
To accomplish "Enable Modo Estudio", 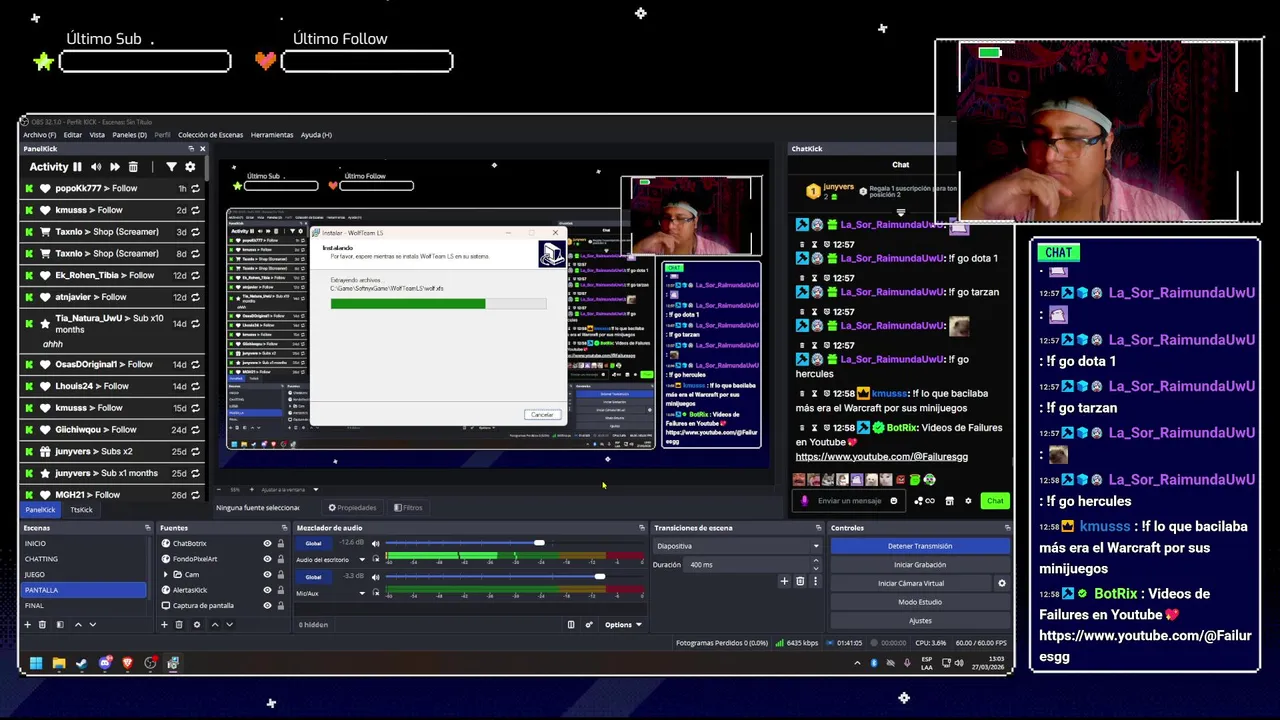I will pyautogui.click(x=920, y=602).
